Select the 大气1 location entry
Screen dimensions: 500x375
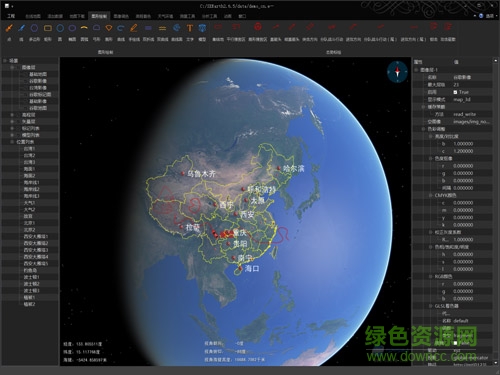point(29,203)
